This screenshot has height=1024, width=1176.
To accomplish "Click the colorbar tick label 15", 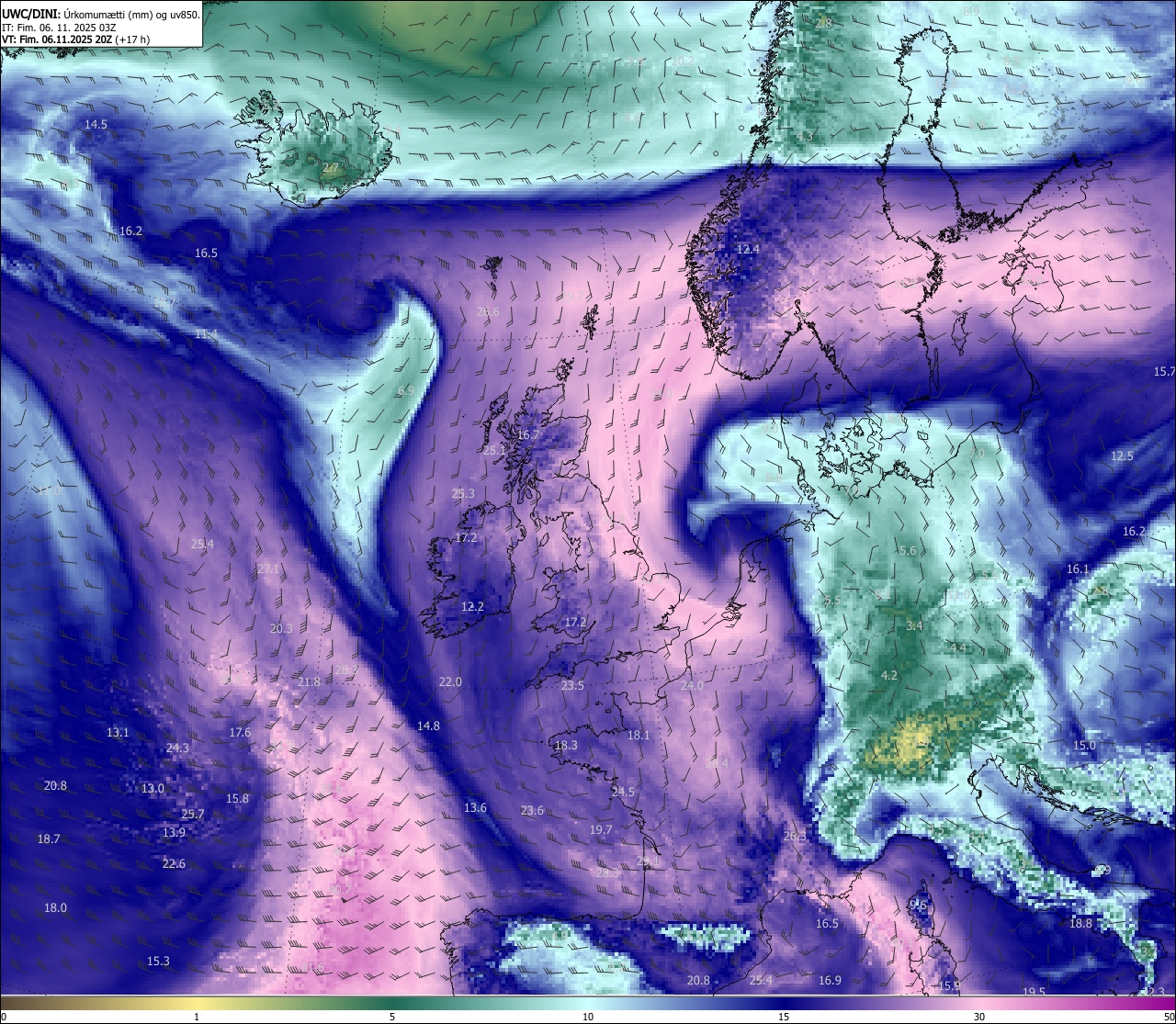I will (784, 1017).
